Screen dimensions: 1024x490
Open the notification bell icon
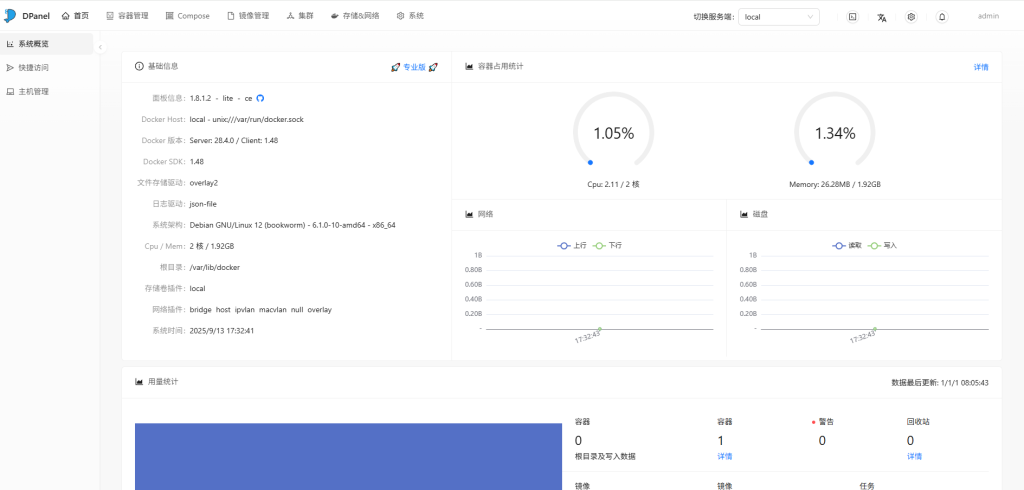pyautogui.click(x=941, y=17)
